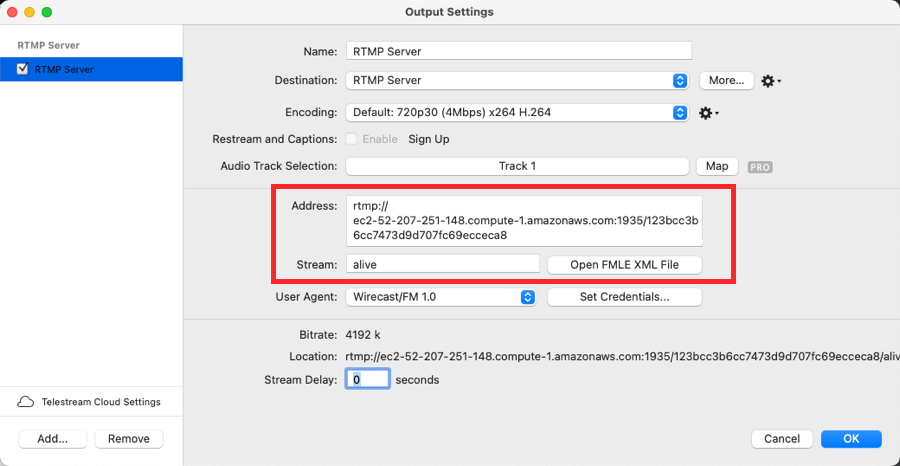The width and height of the screenshot is (900, 466).
Task: Select RTMP Server item in output list
Action: pos(90,70)
